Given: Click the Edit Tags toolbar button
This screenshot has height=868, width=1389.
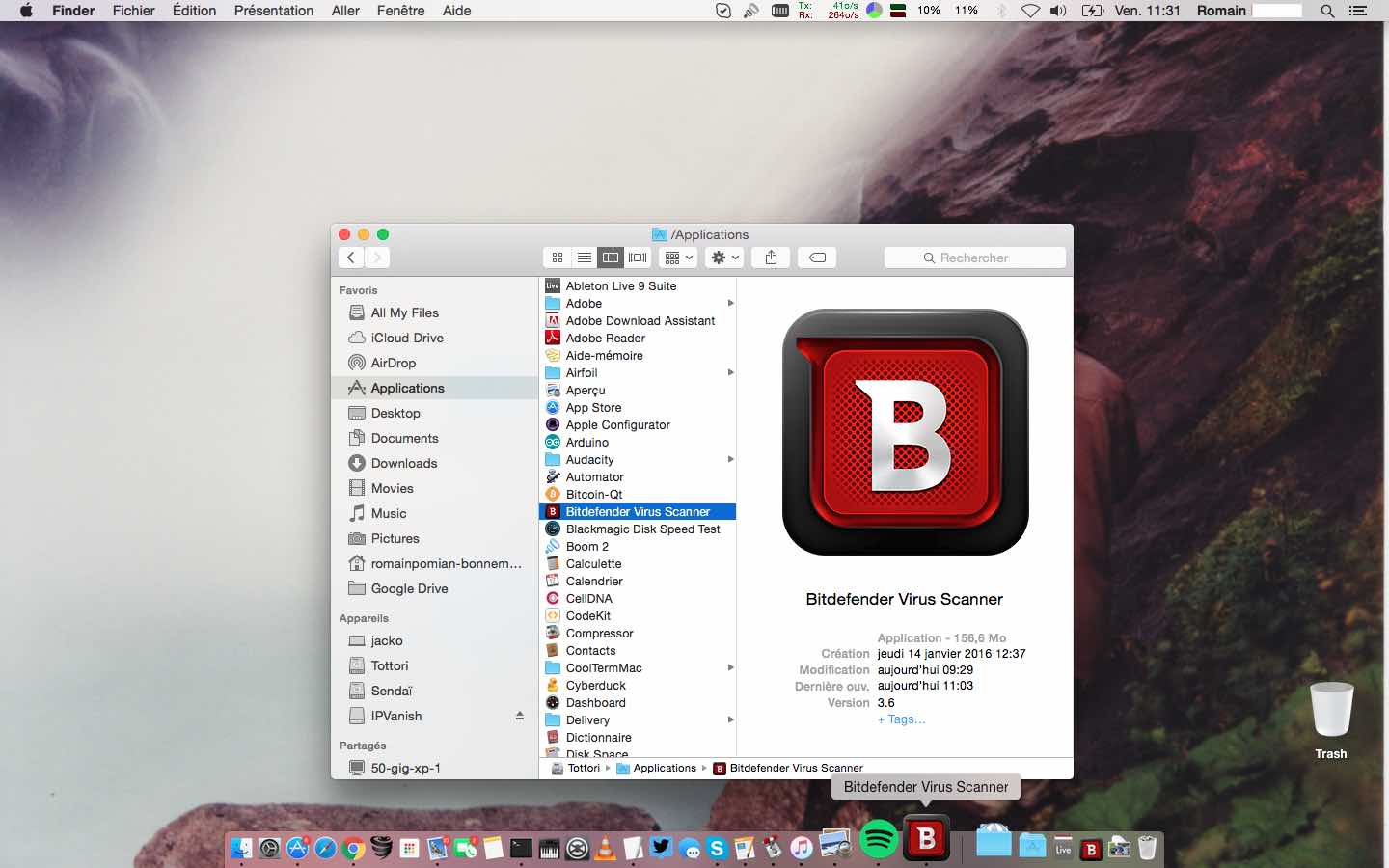Looking at the screenshot, I should (817, 258).
